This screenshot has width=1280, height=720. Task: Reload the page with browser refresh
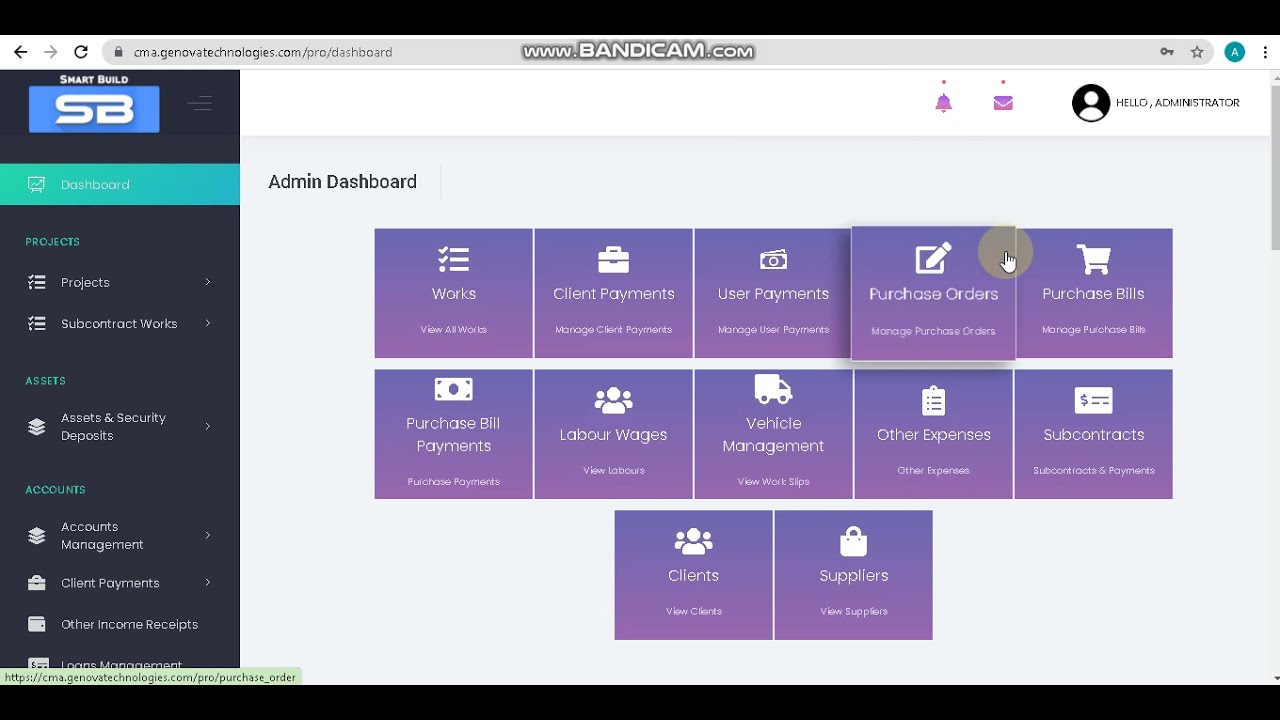81,52
